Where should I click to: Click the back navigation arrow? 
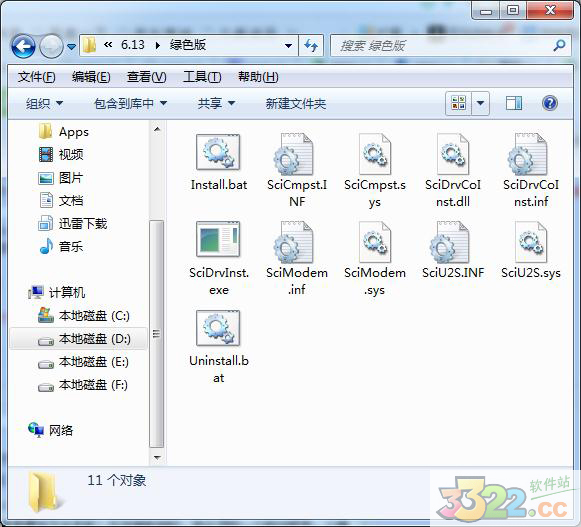pyautogui.click(x=23, y=46)
